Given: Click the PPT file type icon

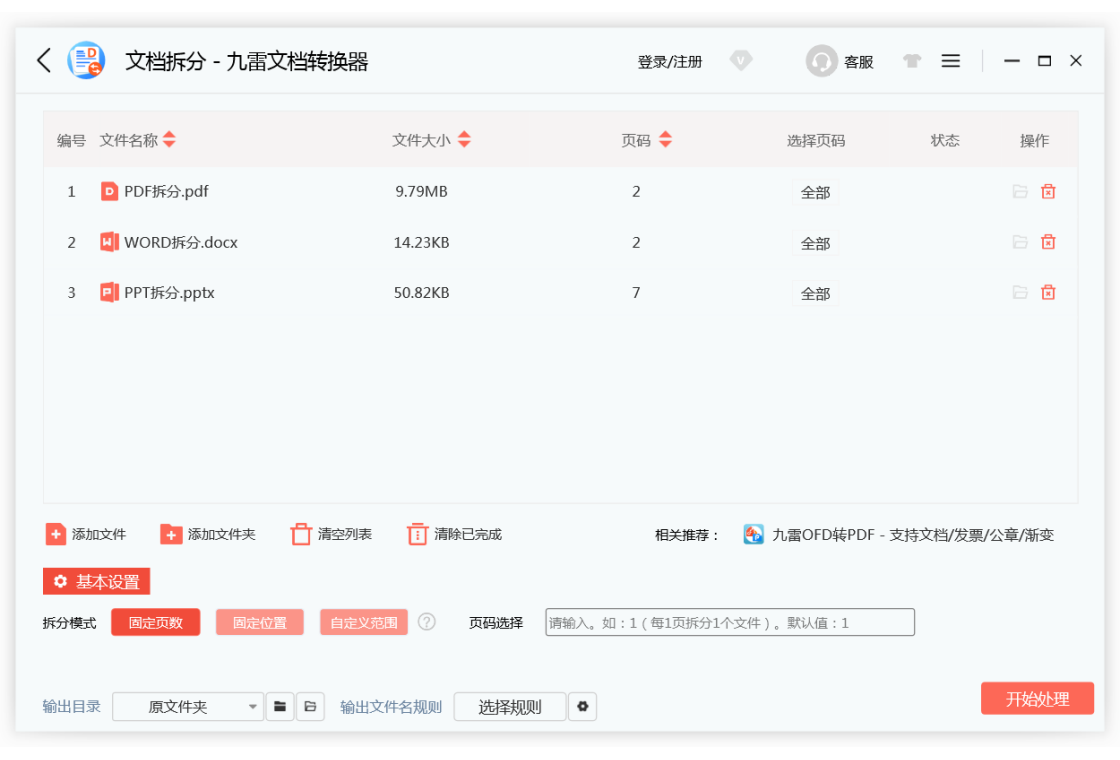Looking at the screenshot, I should coord(109,292).
